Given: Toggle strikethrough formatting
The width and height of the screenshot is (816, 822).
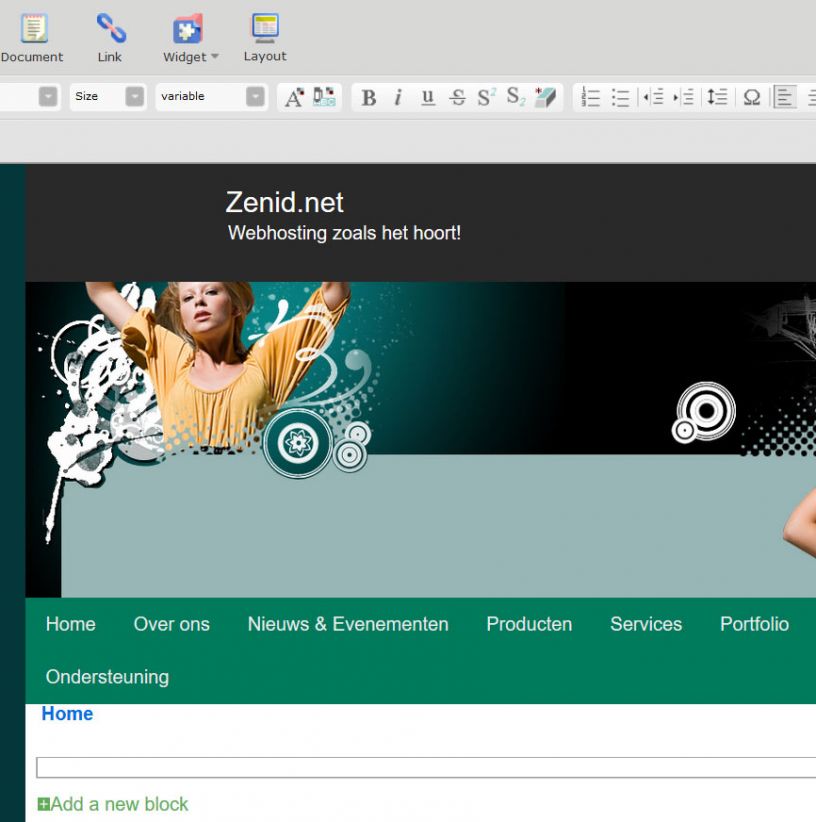Looking at the screenshot, I should tap(457, 98).
